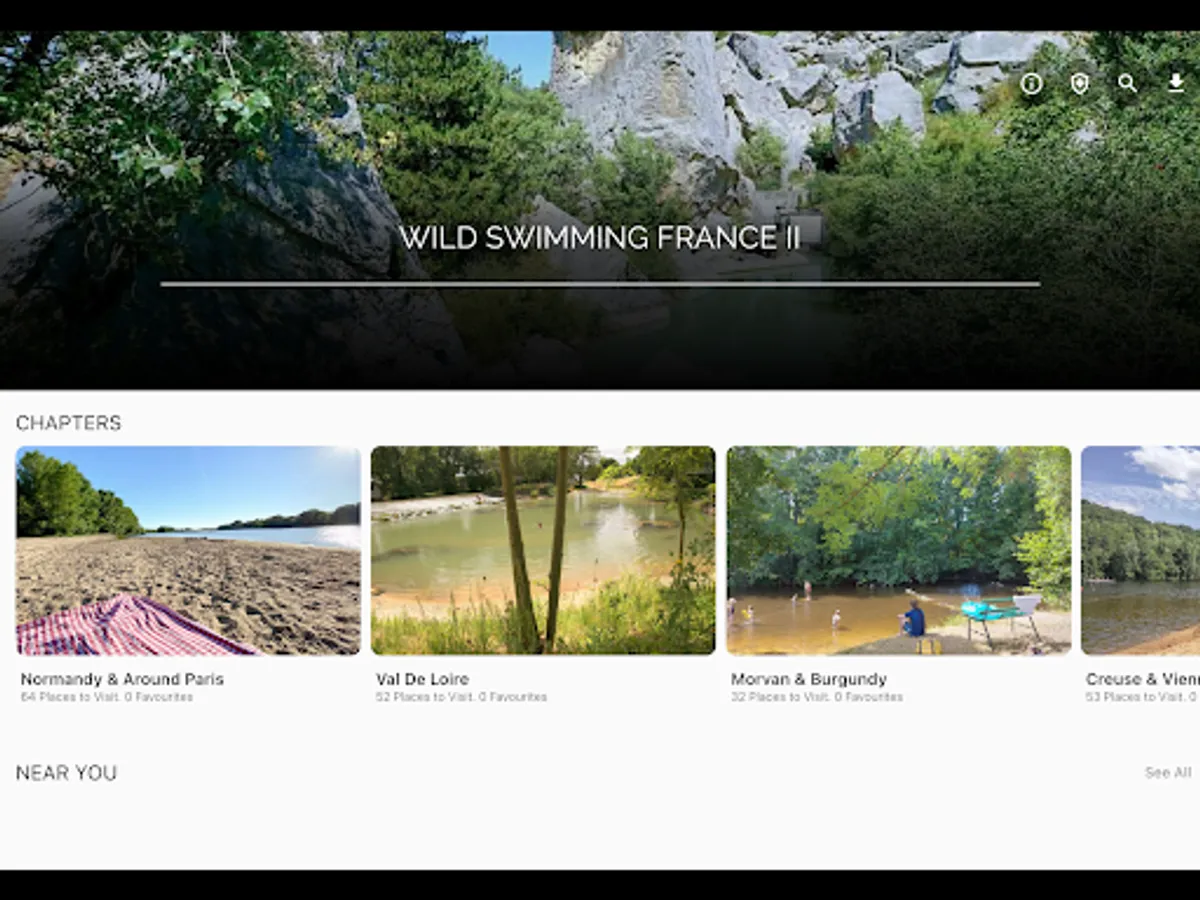Click the white line under the title
This screenshot has height=900, width=1200.
point(600,284)
